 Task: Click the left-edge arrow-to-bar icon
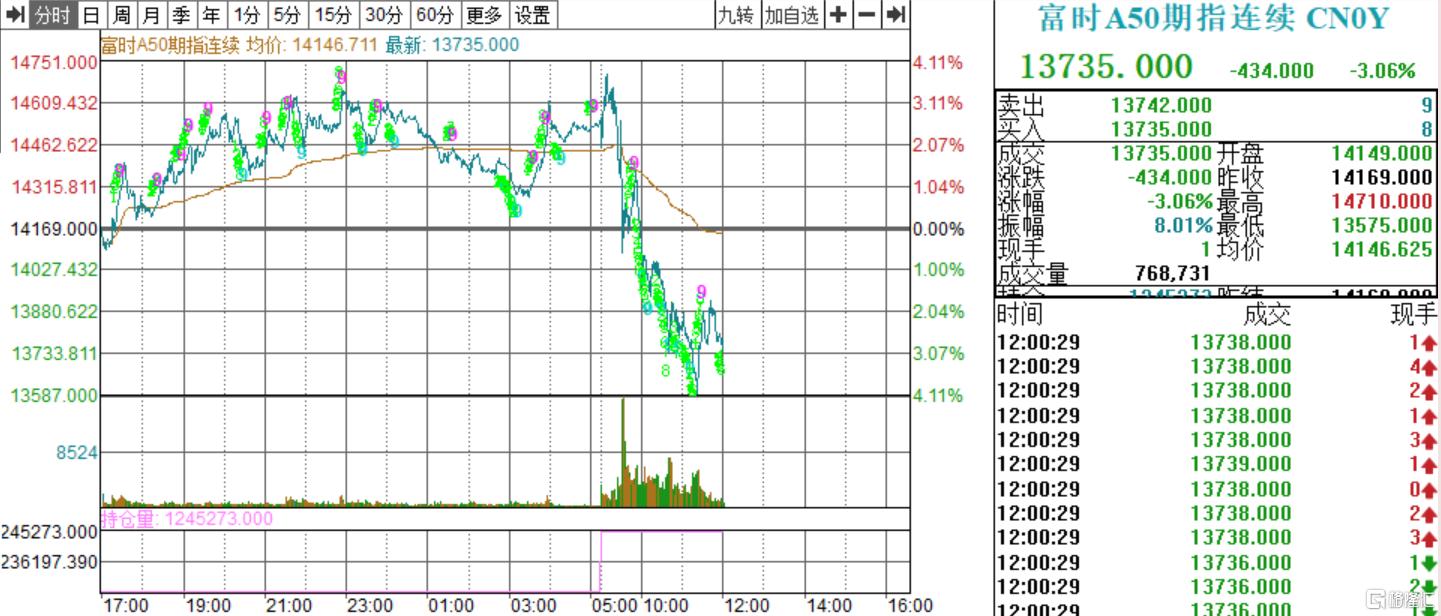coord(15,15)
